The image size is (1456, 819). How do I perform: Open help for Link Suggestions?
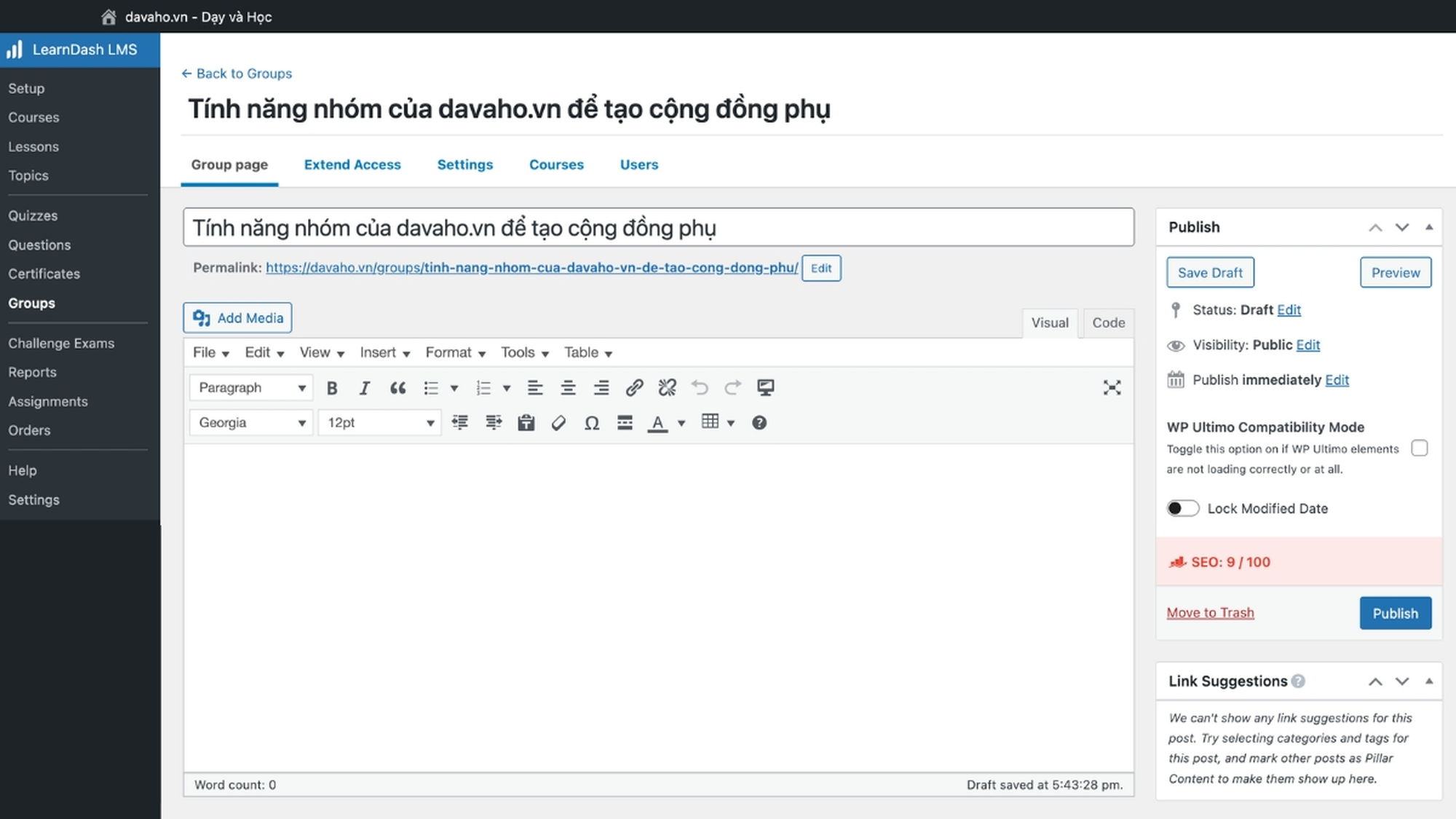click(x=1298, y=681)
